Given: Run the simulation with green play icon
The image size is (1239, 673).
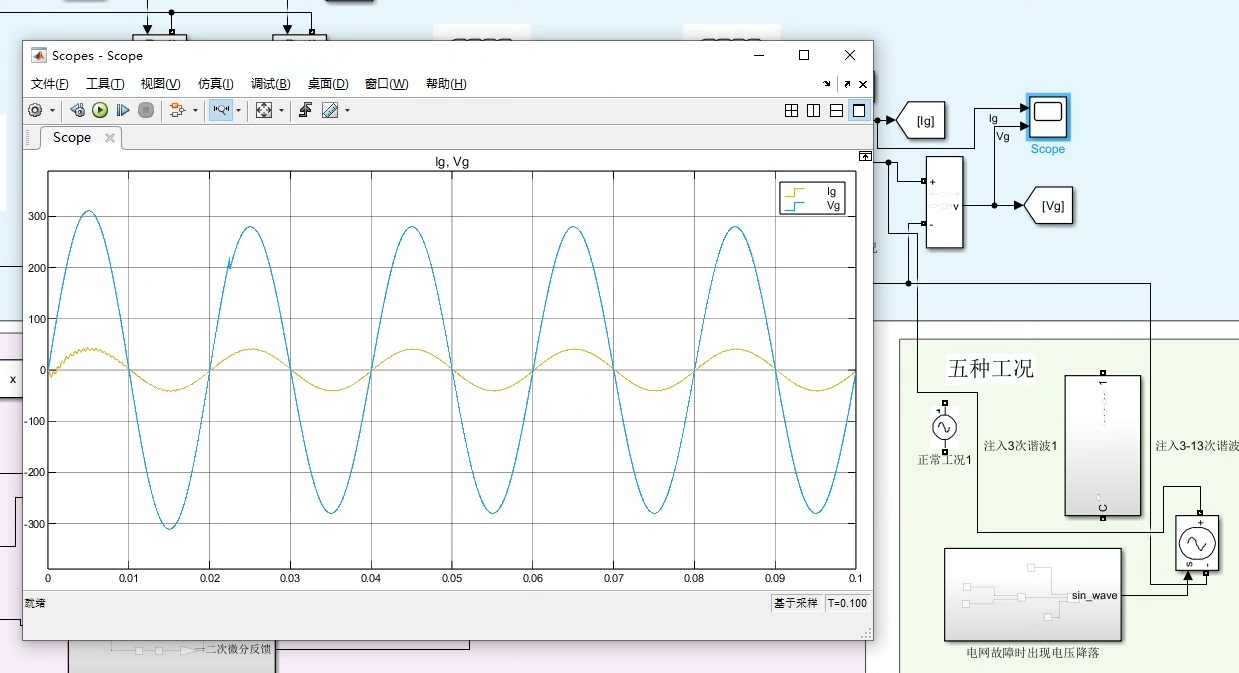Looking at the screenshot, I should pyautogui.click(x=100, y=110).
